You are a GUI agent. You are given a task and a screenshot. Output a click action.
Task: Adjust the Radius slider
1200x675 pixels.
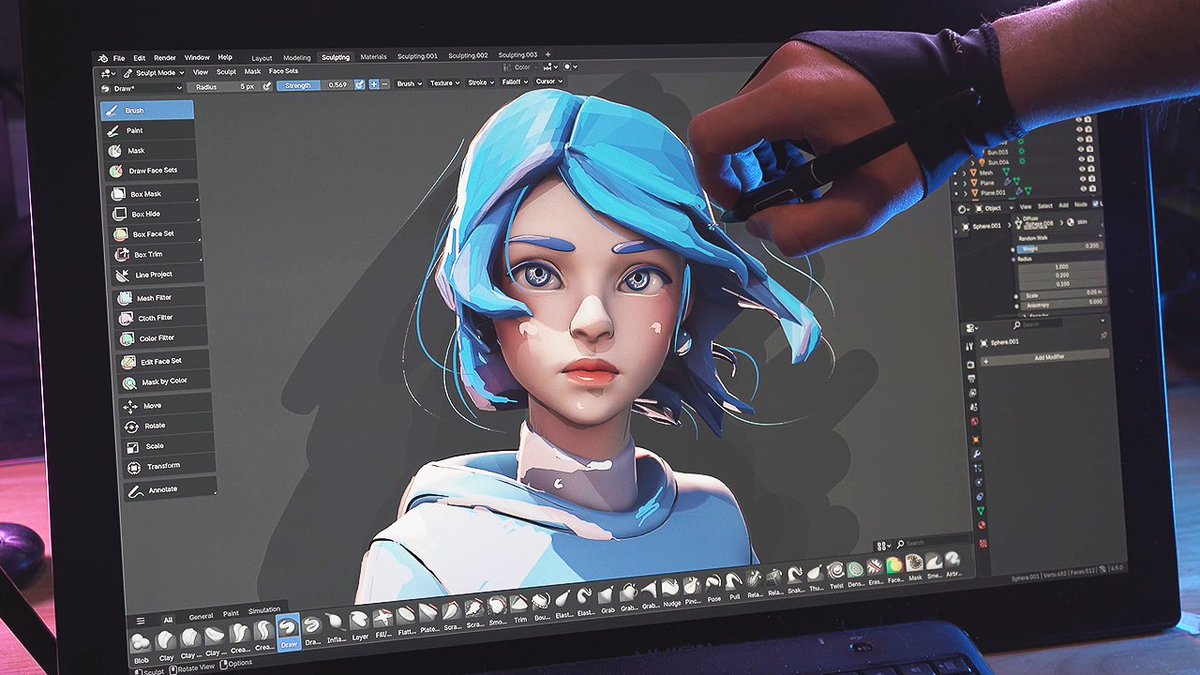pos(222,87)
